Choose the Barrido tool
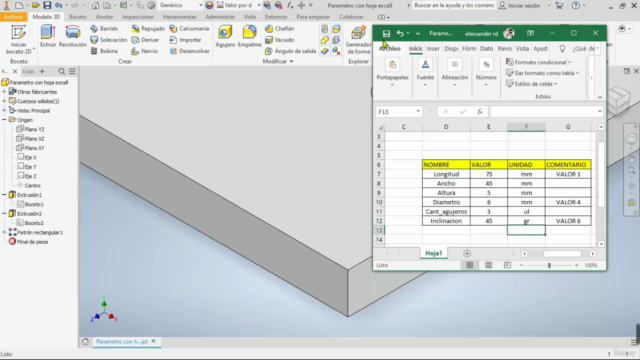Screen dimensions: 640x360 [x=104, y=29]
